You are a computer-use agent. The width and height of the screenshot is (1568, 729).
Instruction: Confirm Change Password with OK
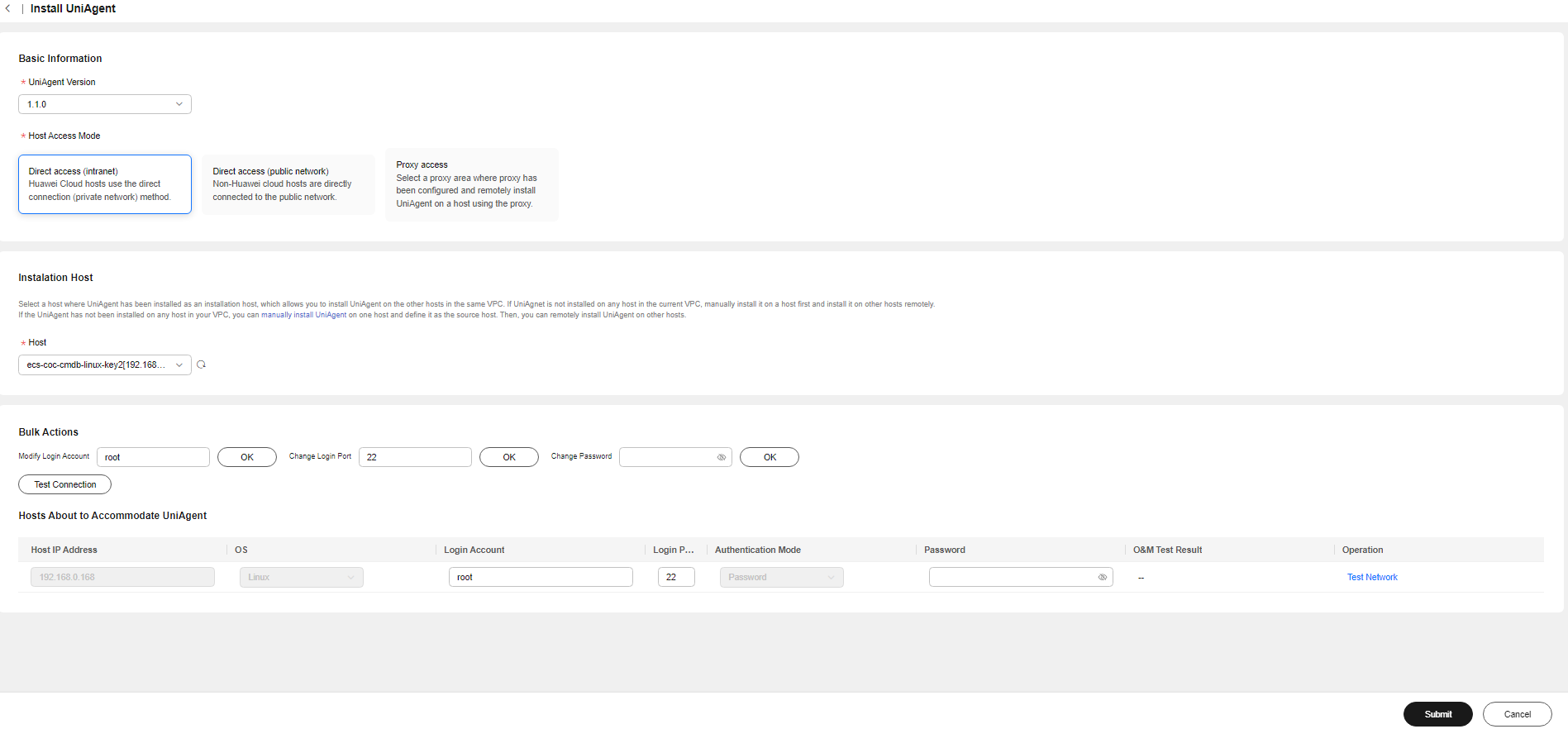point(770,457)
